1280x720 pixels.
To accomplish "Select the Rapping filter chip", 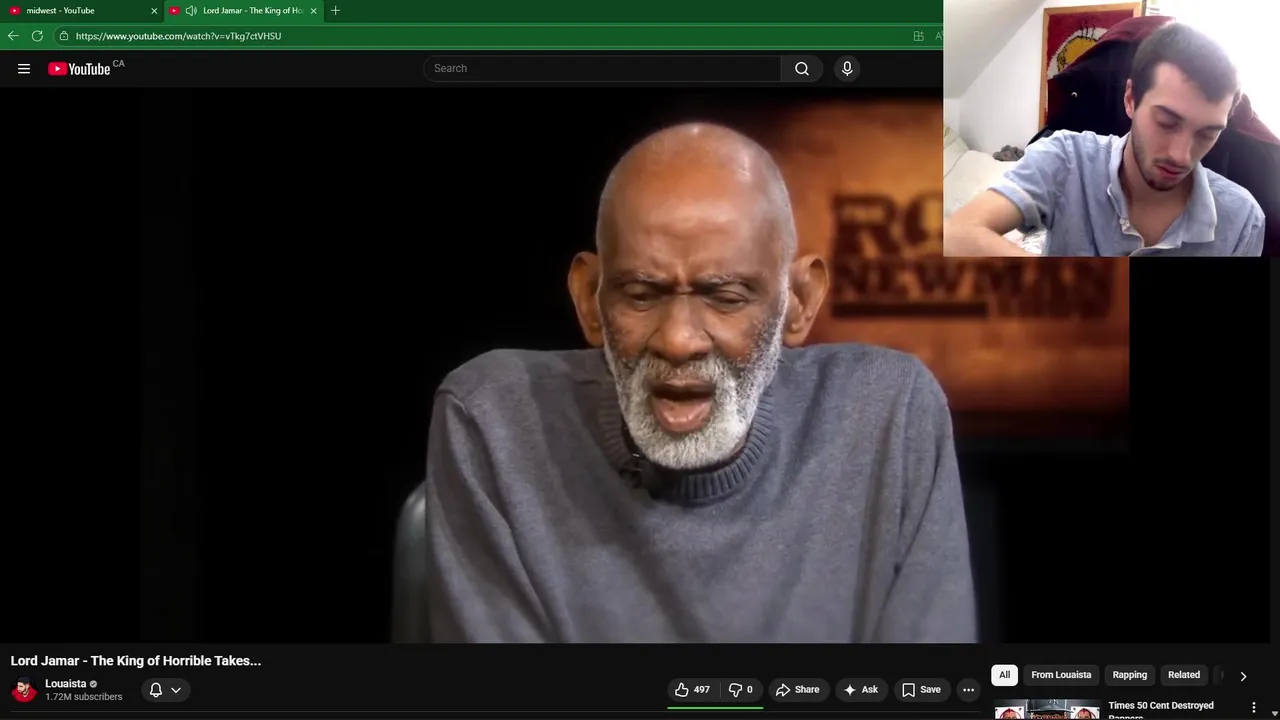I will pyautogui.click(x=1130, y=675).
